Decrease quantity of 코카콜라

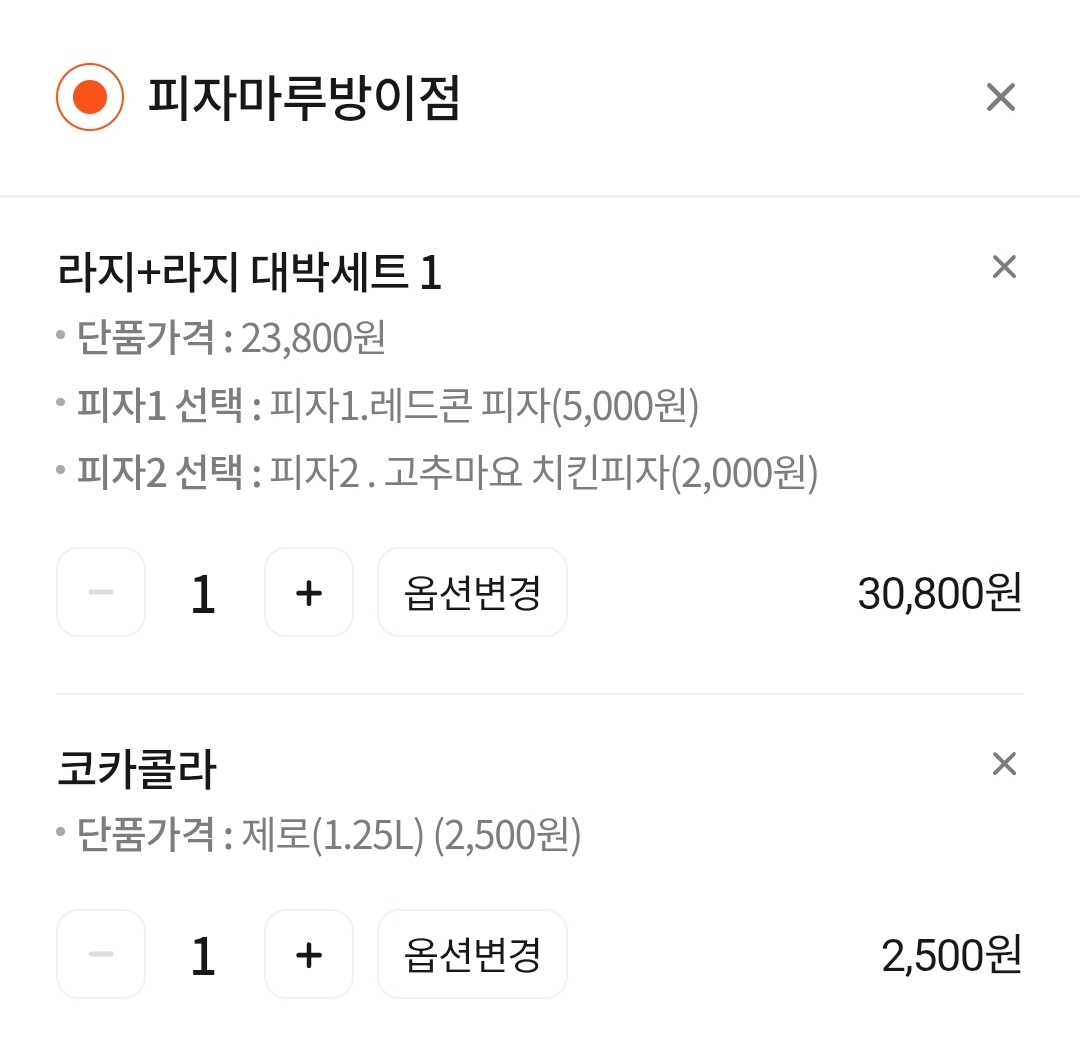101,954
